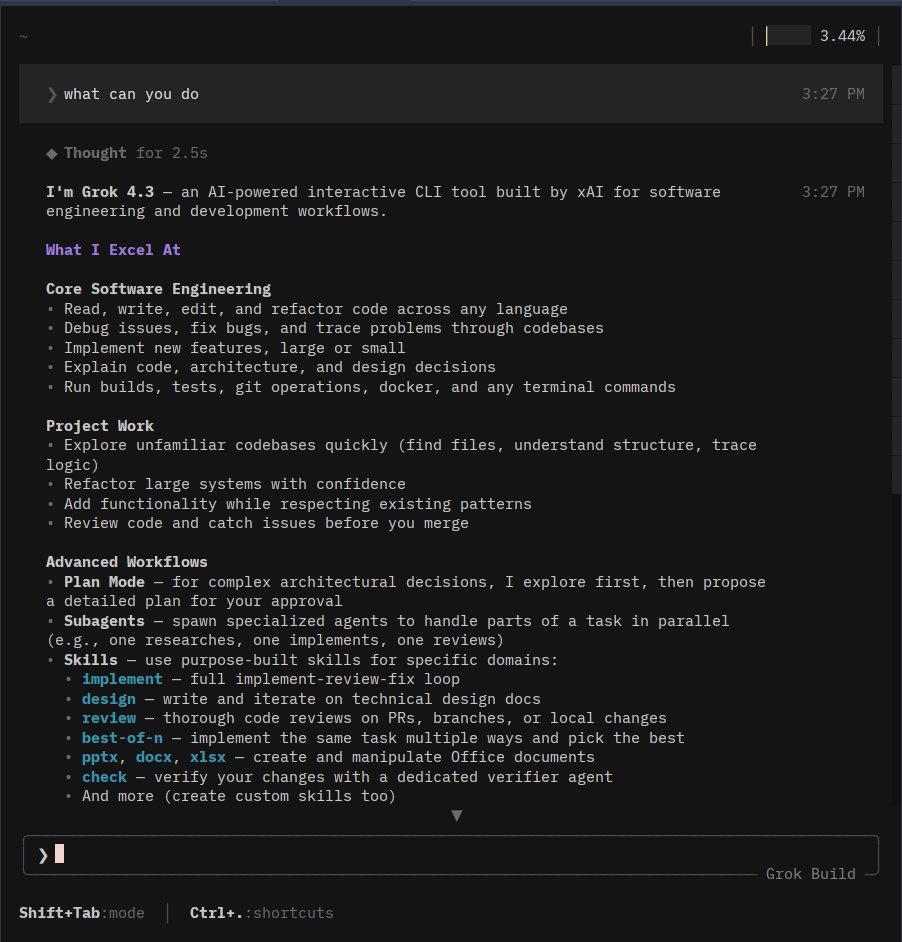Click the 'best-of-n' skill name
Screen dimensions: 902x942
pyautogui.click(x=122, y=738)
